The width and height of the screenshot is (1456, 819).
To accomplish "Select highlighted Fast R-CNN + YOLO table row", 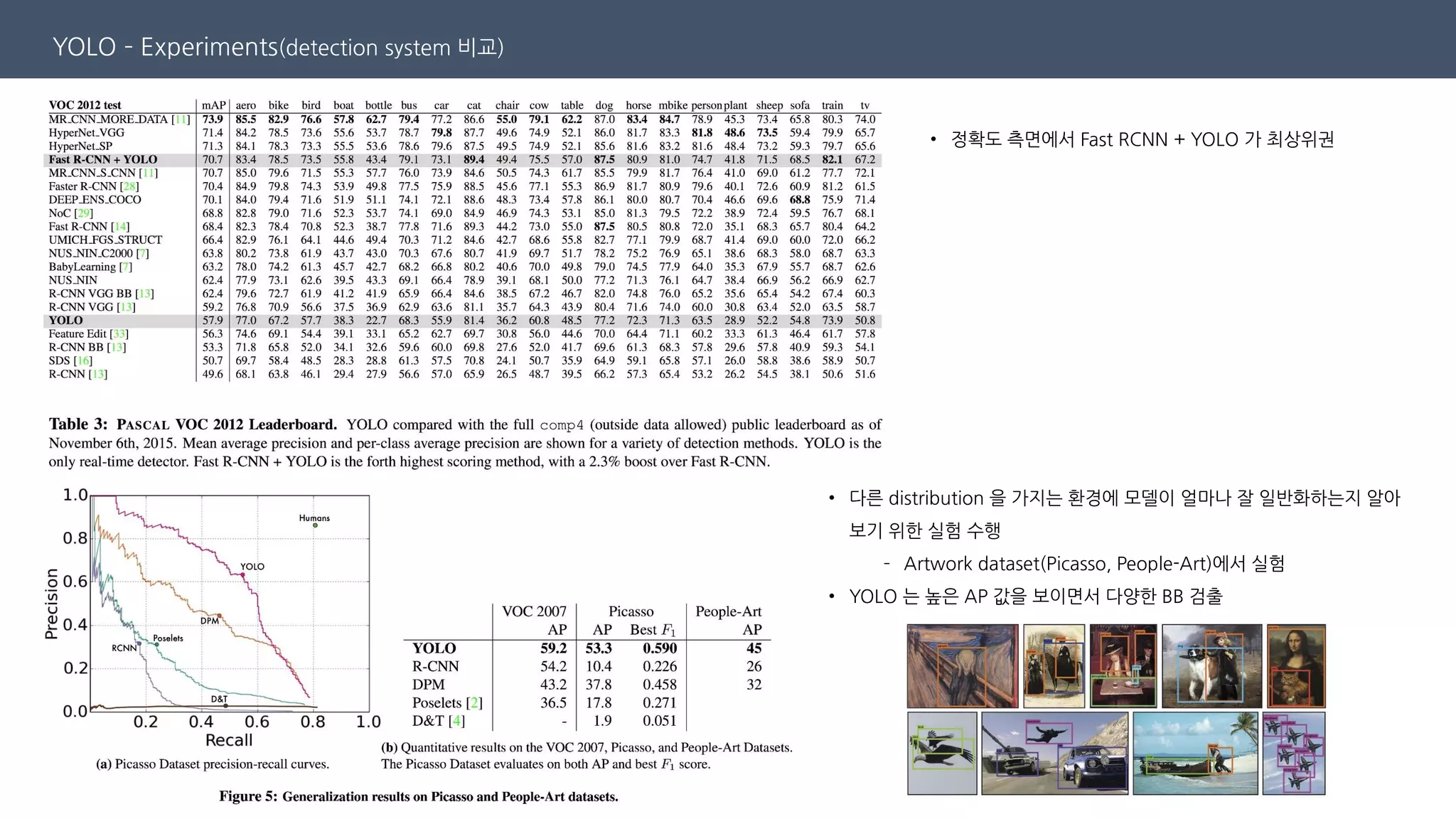I will (x=103, y=160).
